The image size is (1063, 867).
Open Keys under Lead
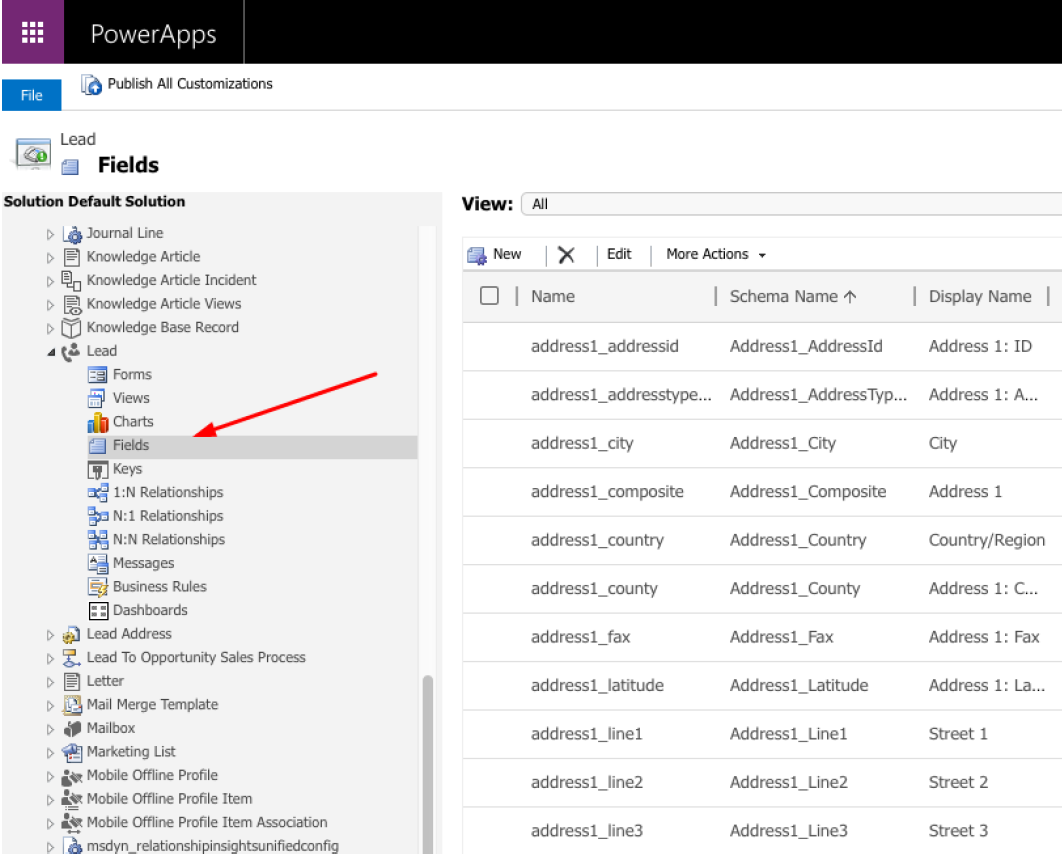pos(127,469)
